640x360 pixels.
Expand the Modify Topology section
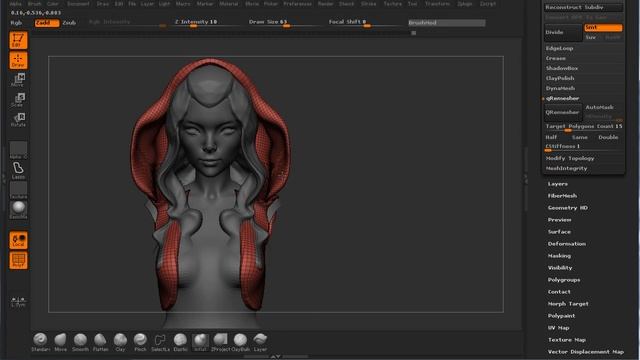570,158
